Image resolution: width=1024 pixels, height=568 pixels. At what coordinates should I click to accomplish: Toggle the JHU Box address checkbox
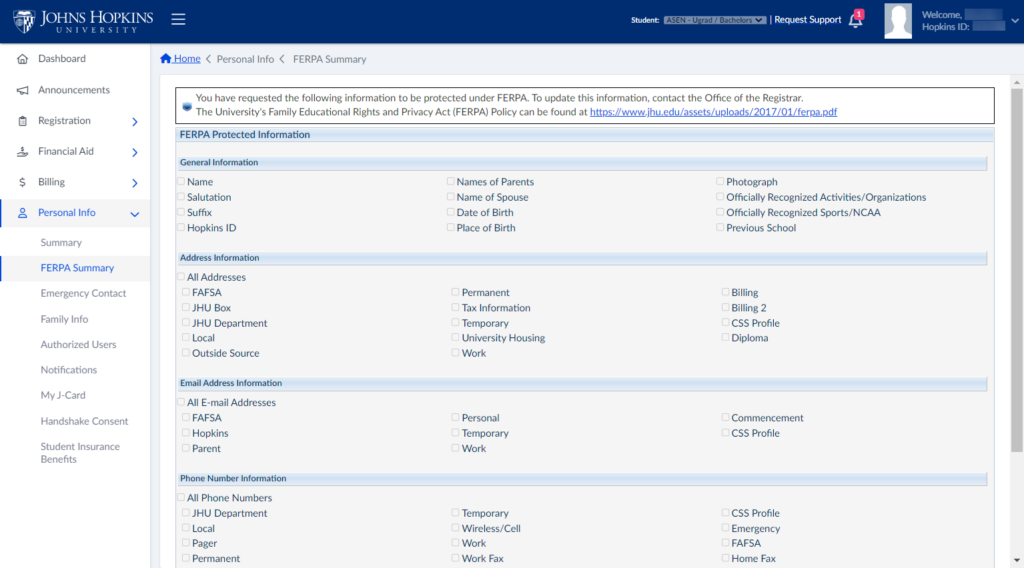186,308
